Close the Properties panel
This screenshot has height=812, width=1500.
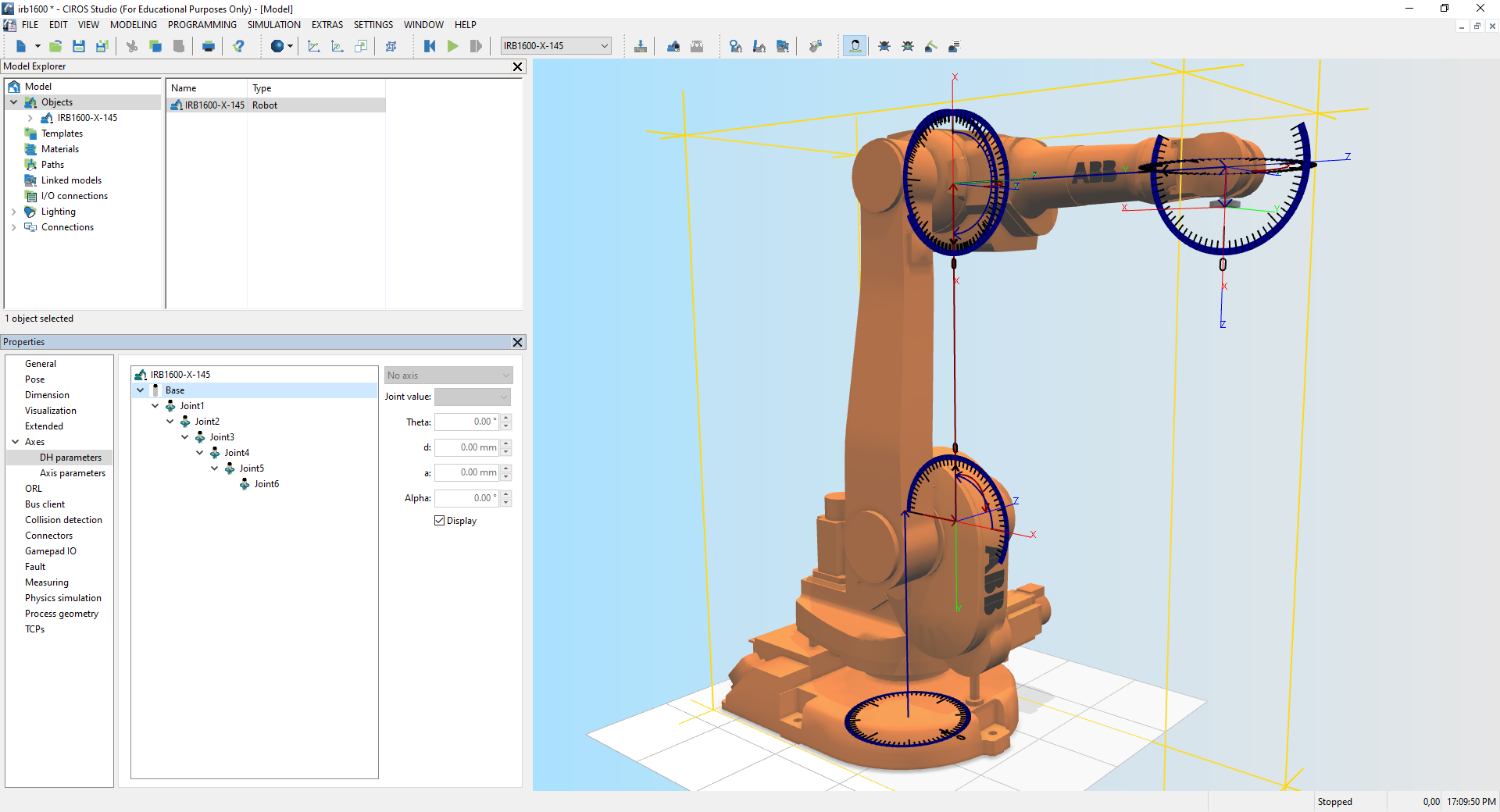(517, 343)
